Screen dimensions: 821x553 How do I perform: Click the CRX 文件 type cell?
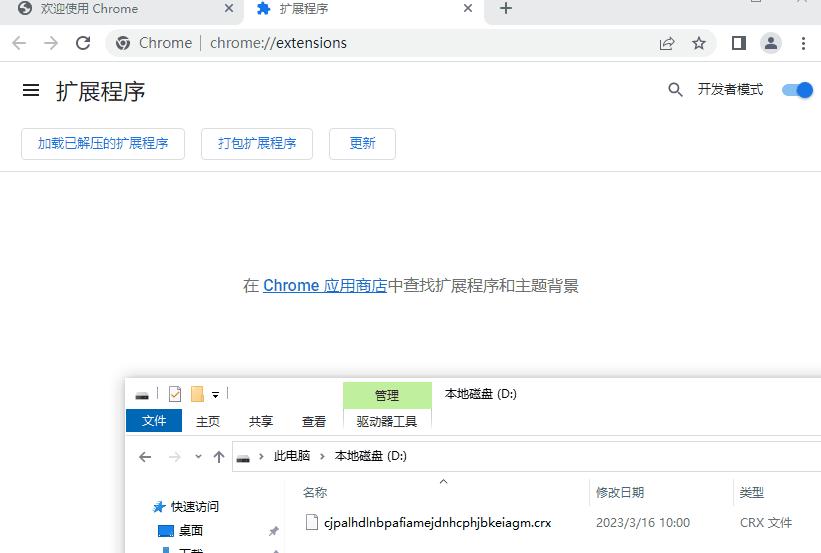[765, 523]
